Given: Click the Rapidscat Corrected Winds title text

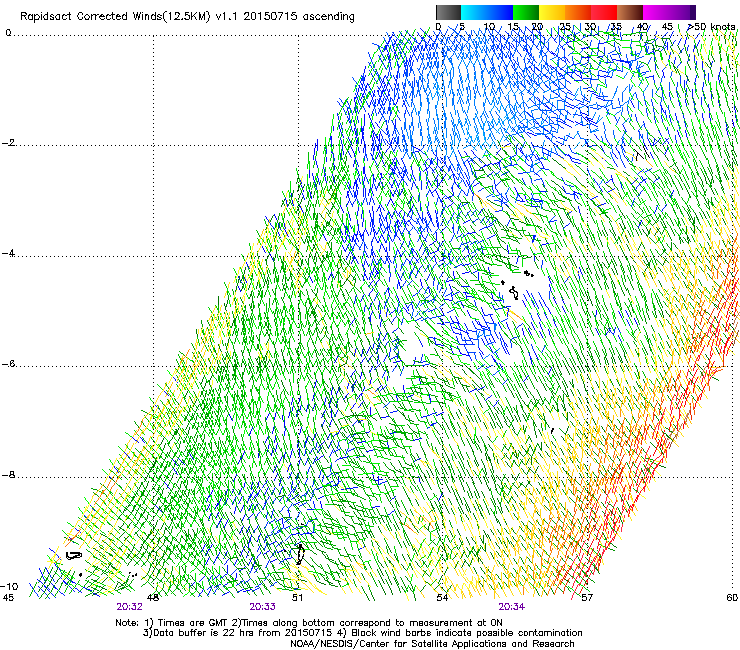Looking at the screenshot, I should (x=187, y=17).
